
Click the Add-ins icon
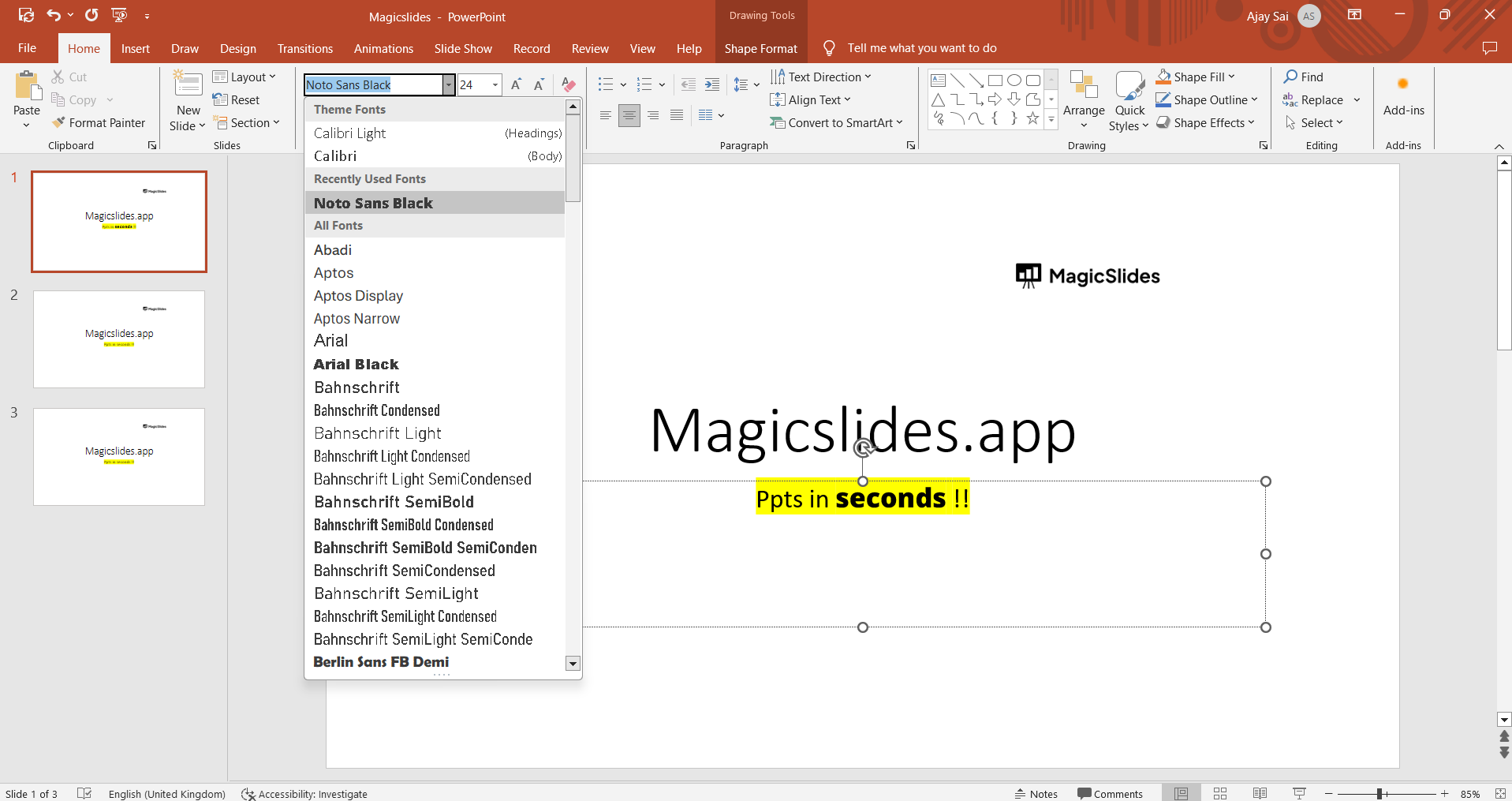1403,98
